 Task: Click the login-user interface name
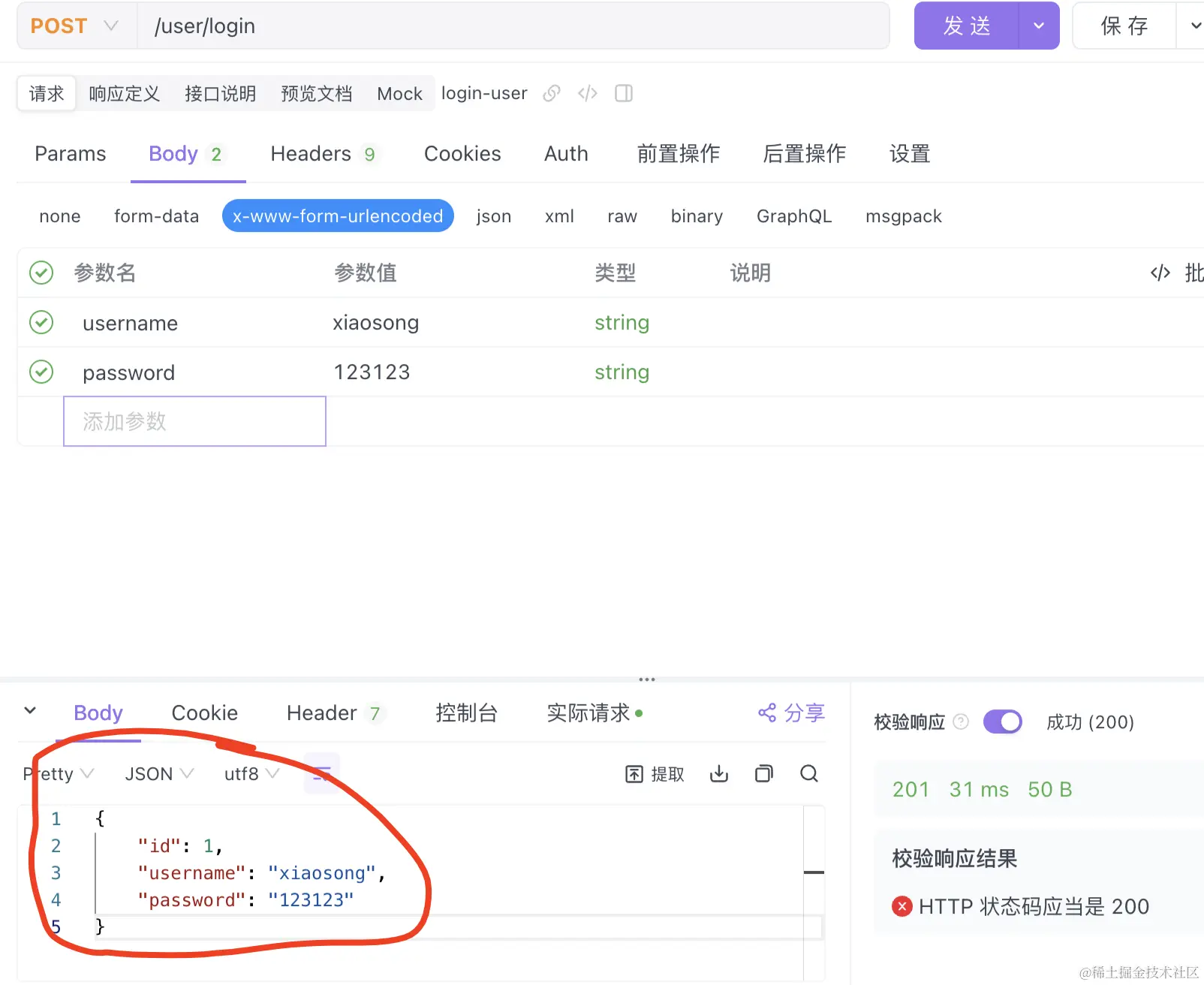[x=484, y=93]
